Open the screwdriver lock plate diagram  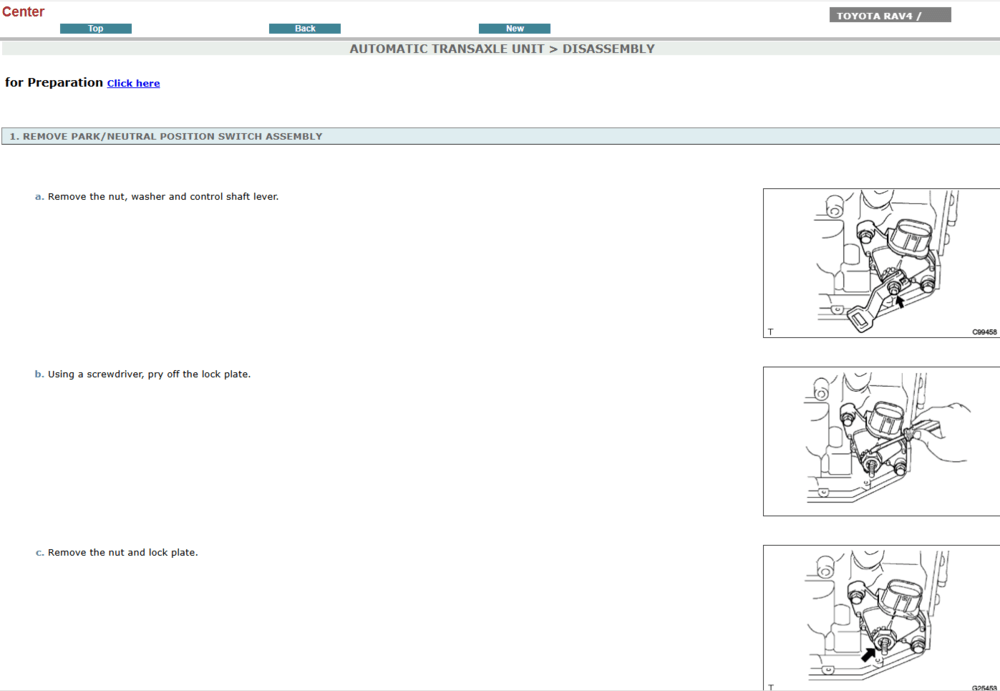(x=881, y=441)
